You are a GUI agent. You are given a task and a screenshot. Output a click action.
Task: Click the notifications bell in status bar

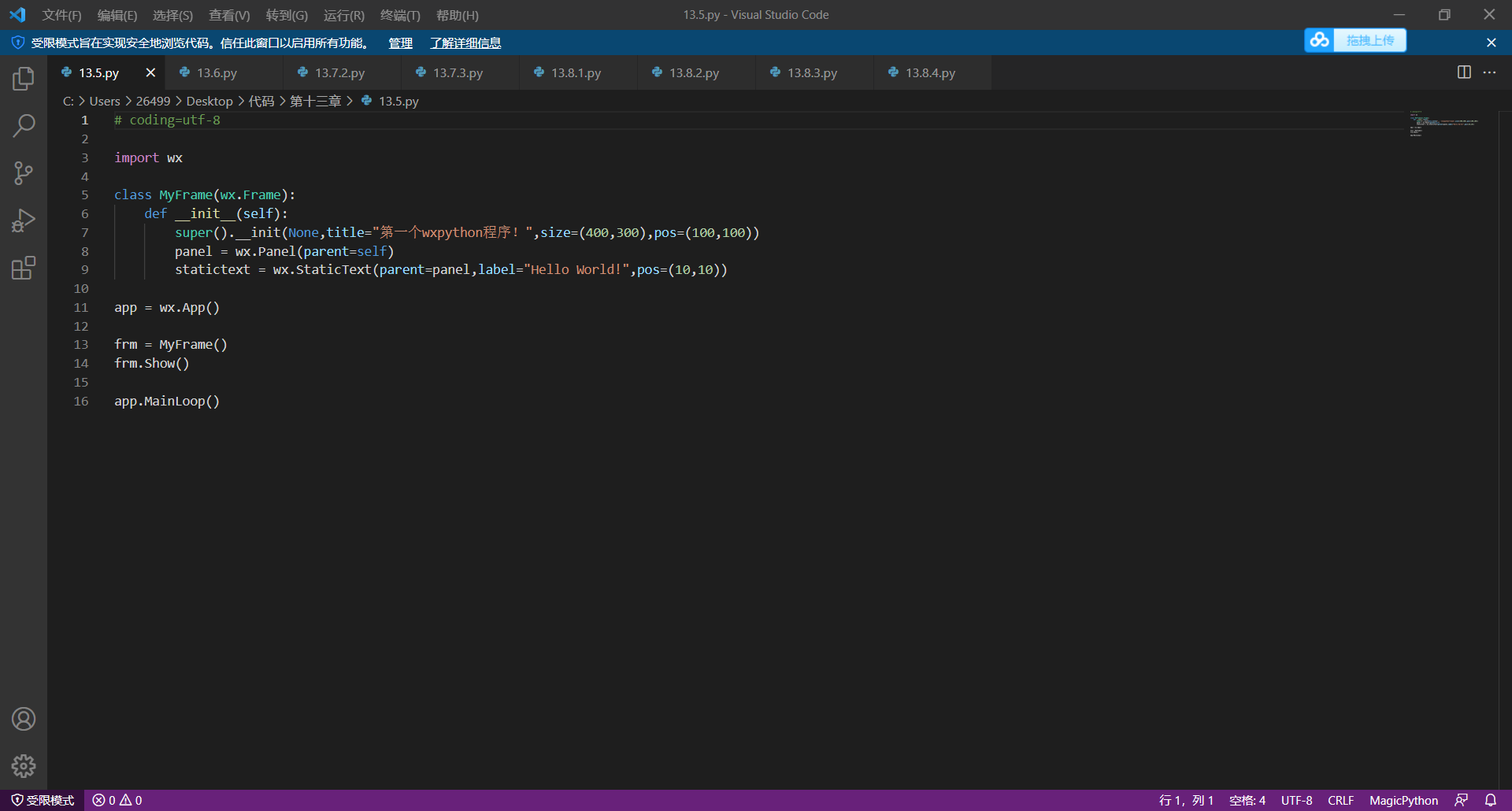[x=1491, y=800]
